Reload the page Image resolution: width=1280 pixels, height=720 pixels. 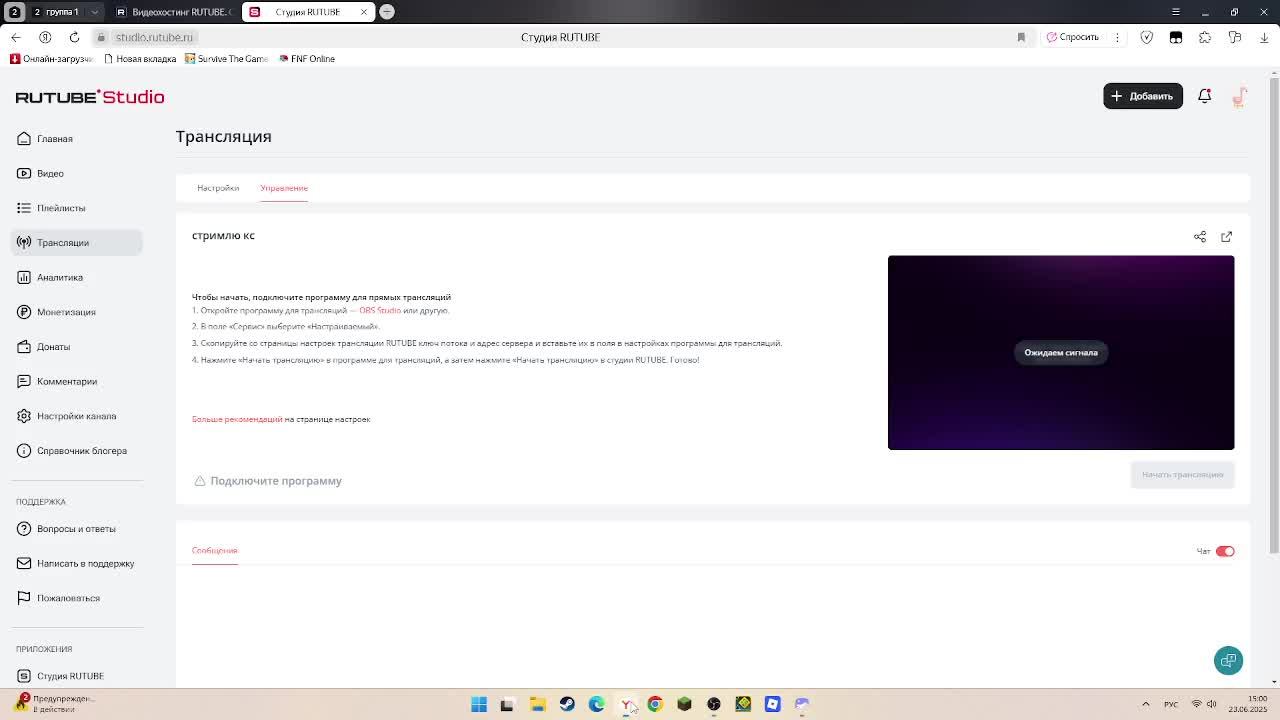(74, 37)
